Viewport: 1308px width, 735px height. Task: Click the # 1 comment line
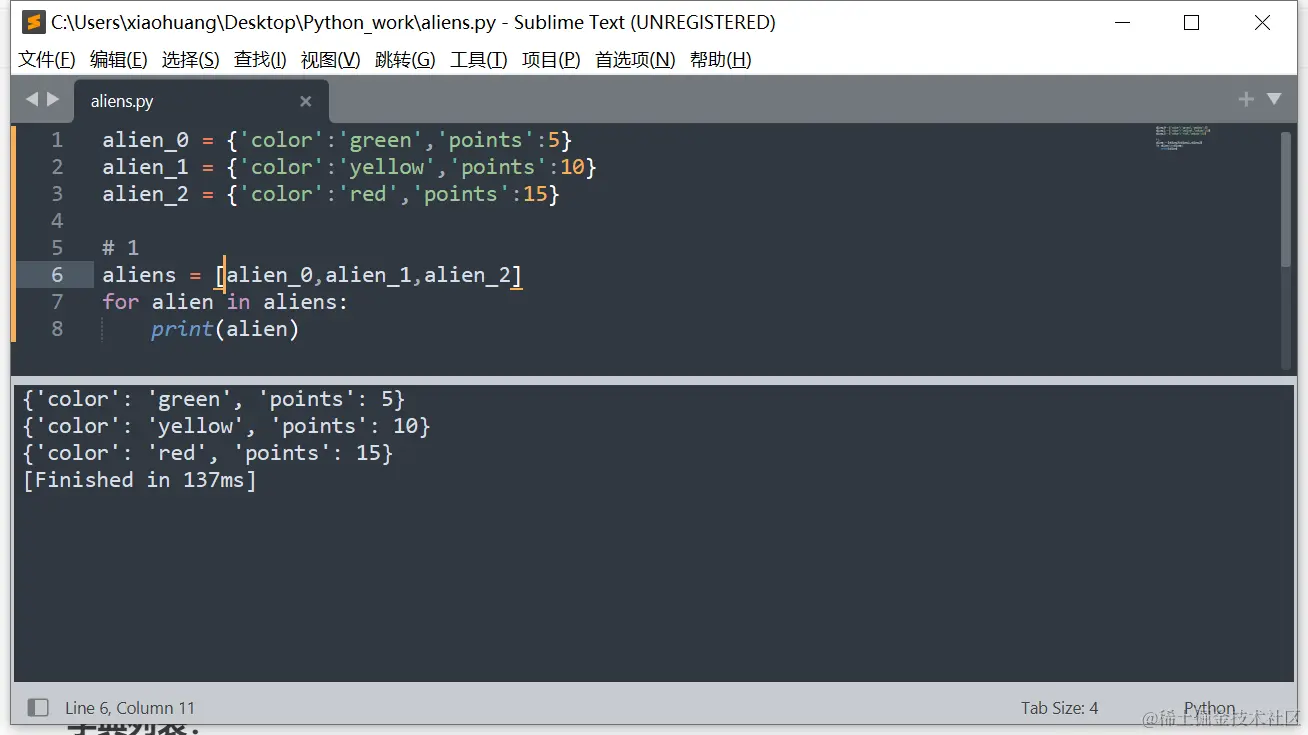tap(120, 248)
